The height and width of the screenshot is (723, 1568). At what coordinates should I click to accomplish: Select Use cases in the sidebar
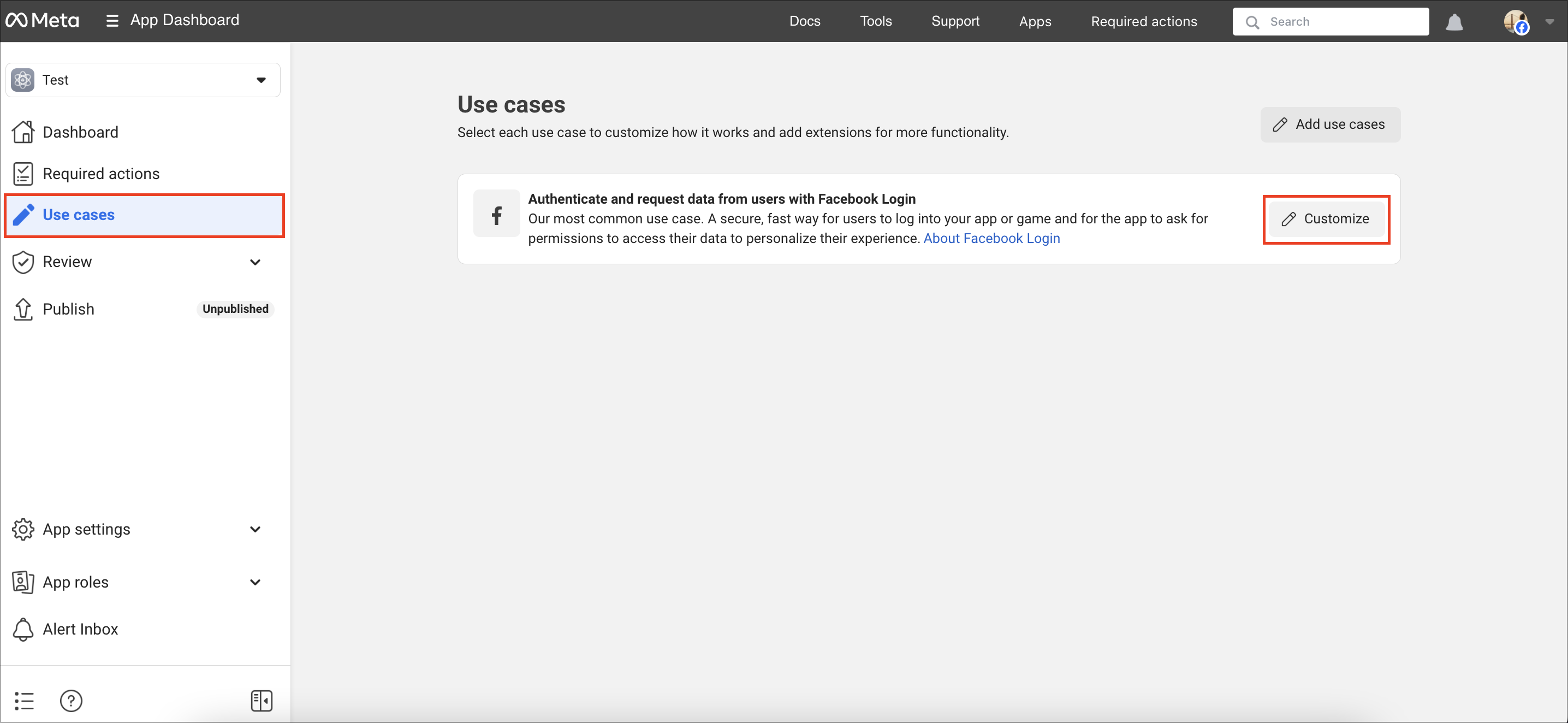click(x=144, y=216)
